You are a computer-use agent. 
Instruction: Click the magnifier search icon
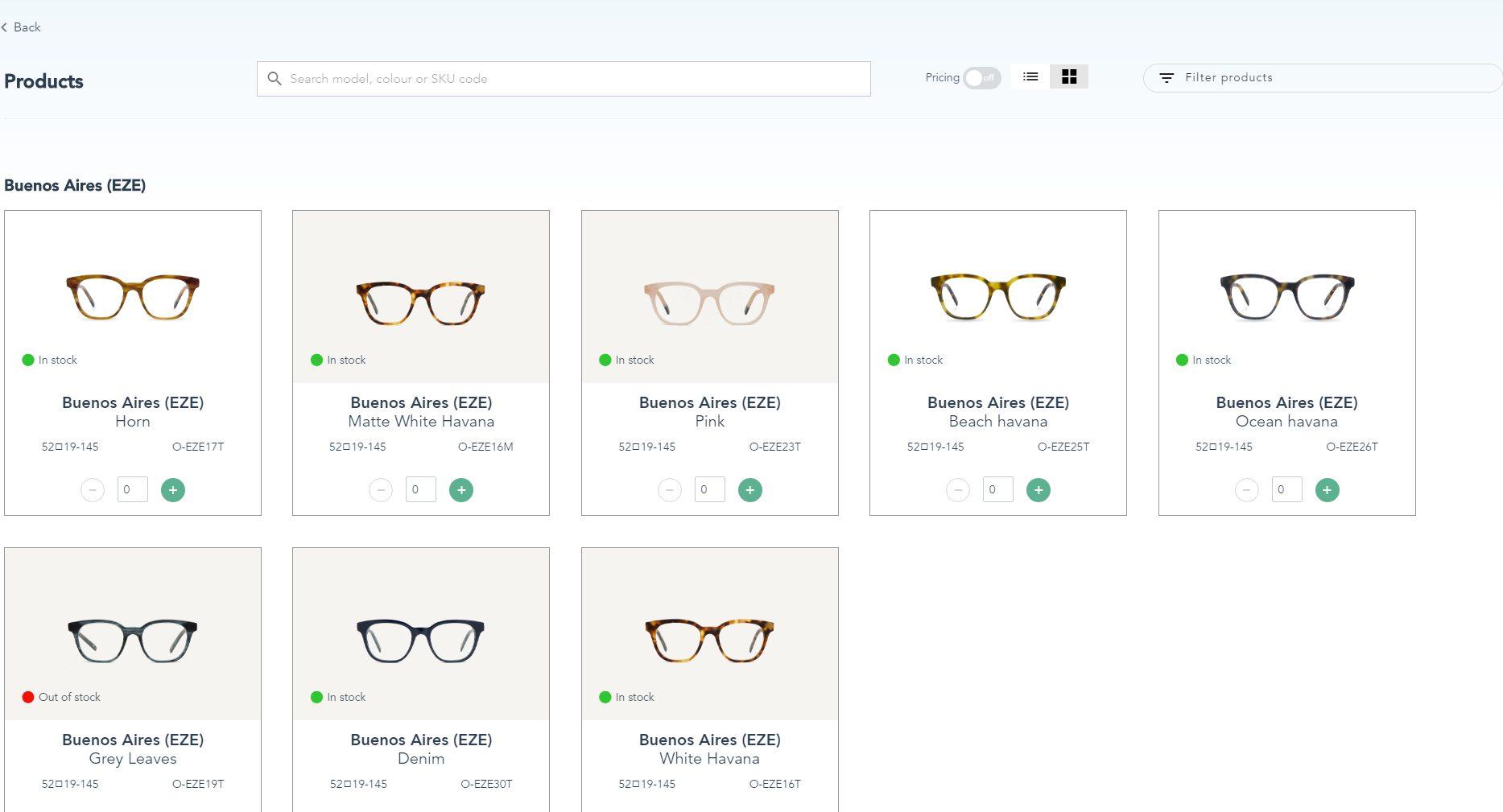click(x=275, y=79)
